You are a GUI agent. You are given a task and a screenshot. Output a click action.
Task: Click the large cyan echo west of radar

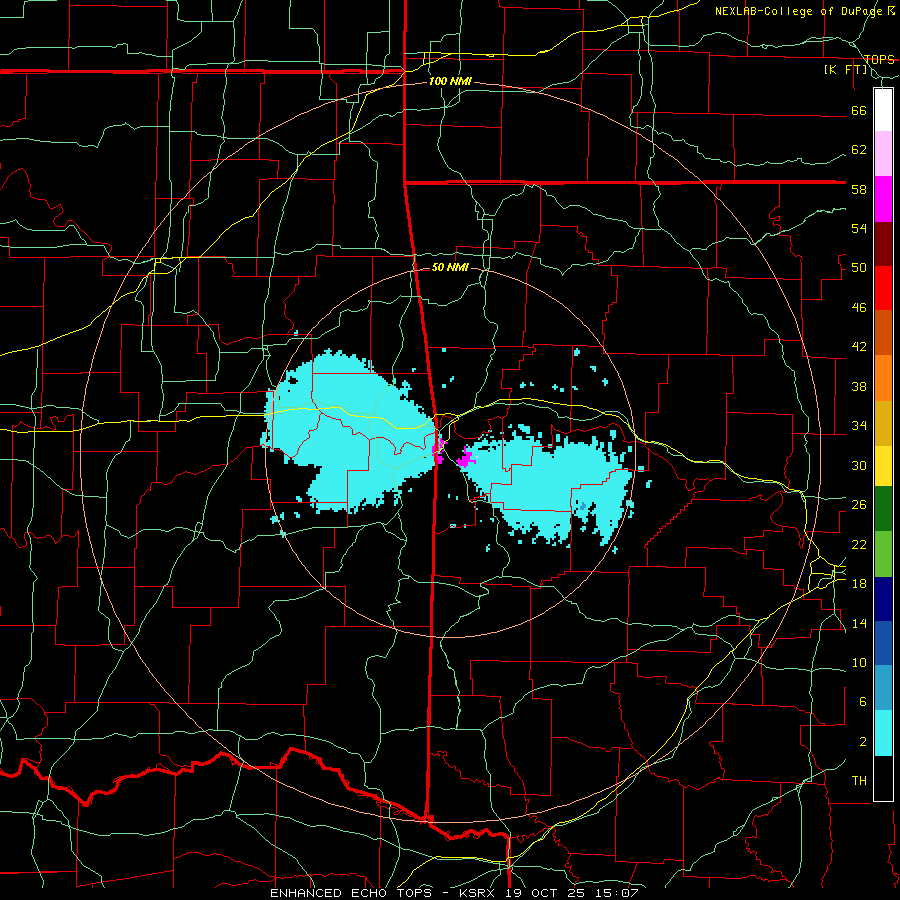[x=350, y=433]
